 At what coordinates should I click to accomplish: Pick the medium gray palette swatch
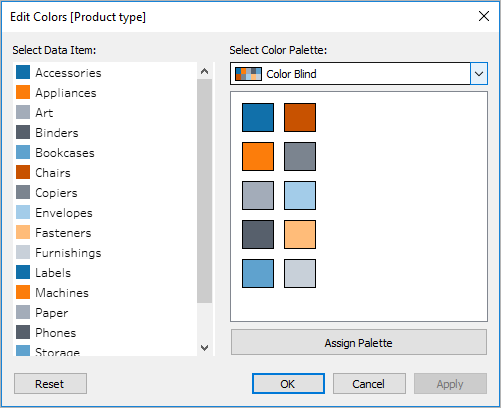click(300, 156)
